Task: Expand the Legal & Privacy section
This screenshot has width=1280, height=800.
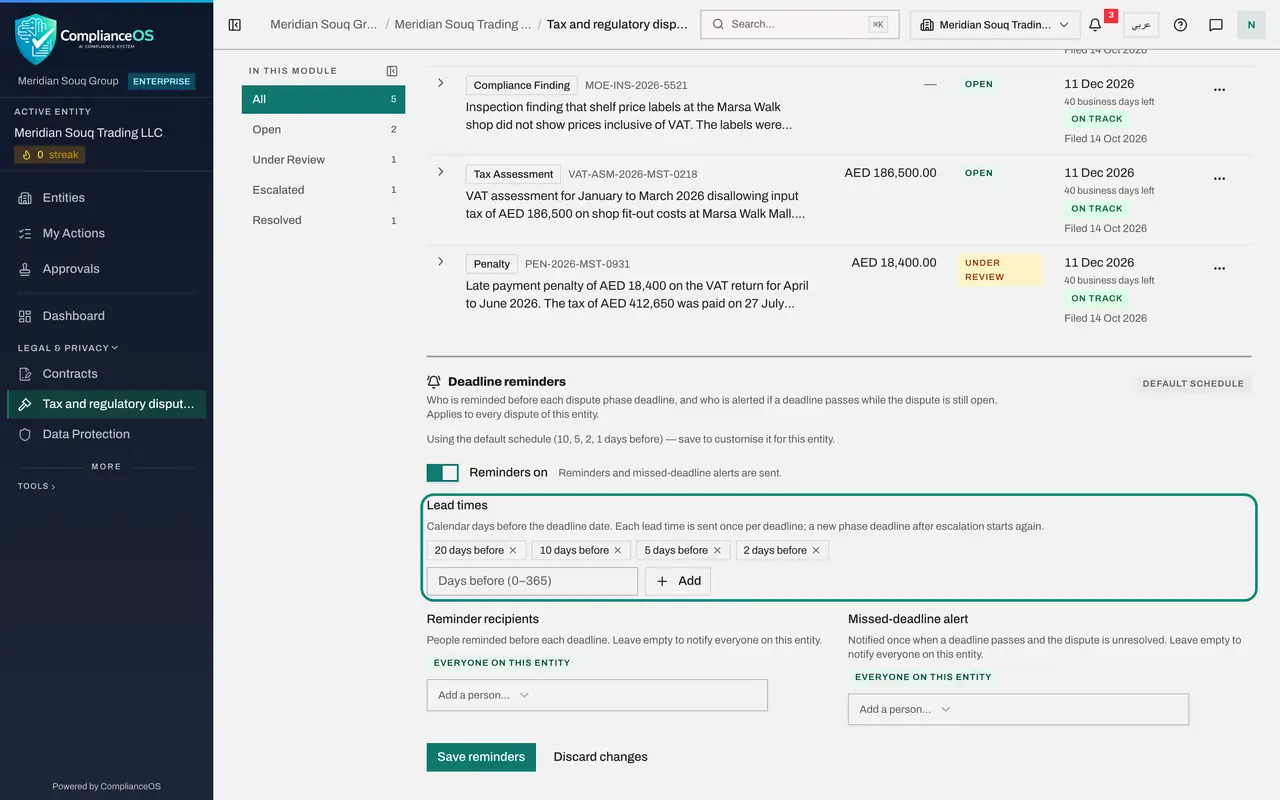Action: 68,348
